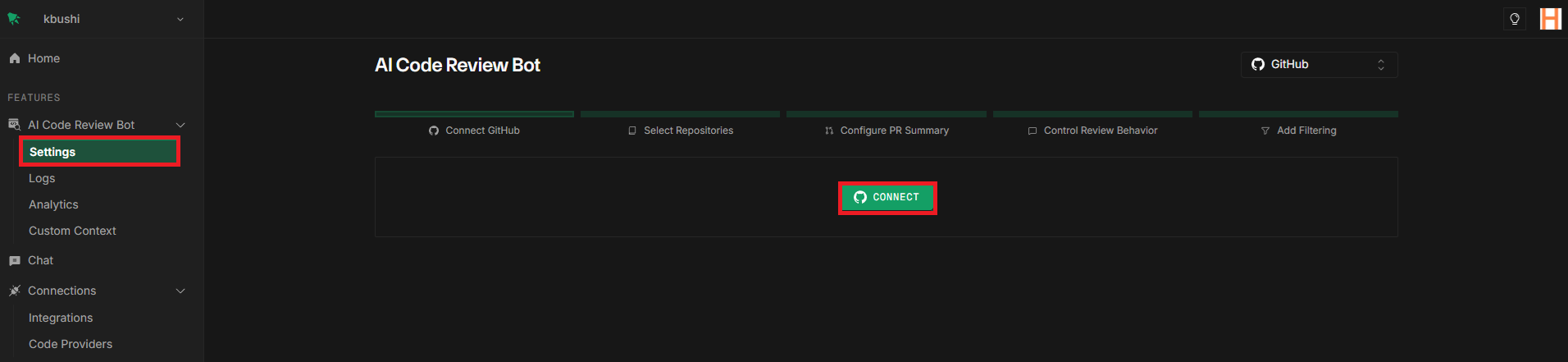This screenshot has width=1568, height=362.
Task: Open Integrations page
Action: click(x=61, y=318)
